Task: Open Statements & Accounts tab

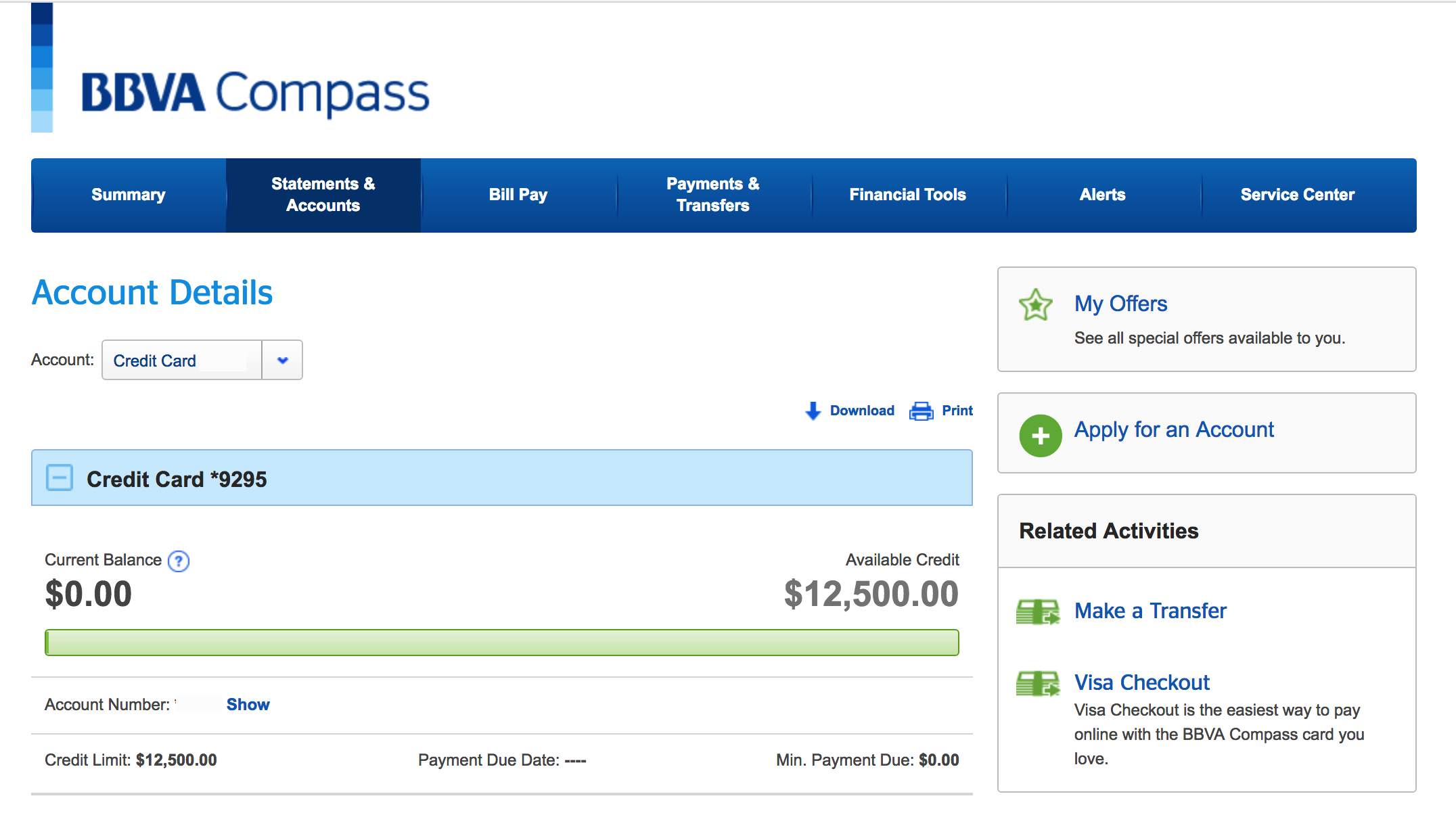Action: coord(323,195)
